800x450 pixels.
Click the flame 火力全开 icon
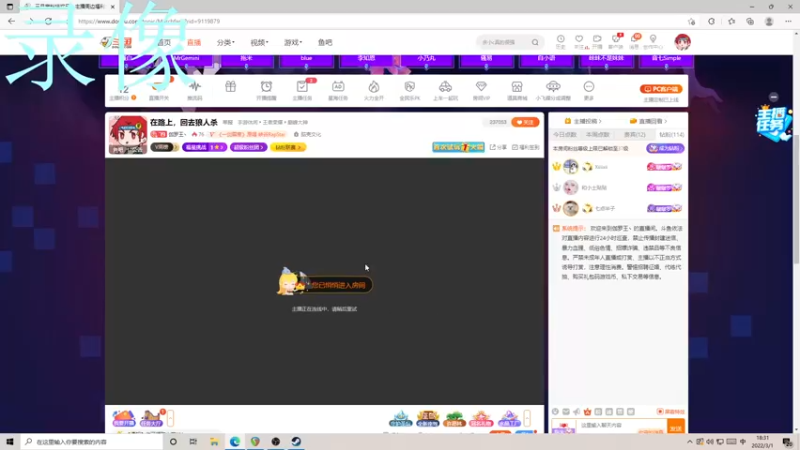click(x=374, y=87)
